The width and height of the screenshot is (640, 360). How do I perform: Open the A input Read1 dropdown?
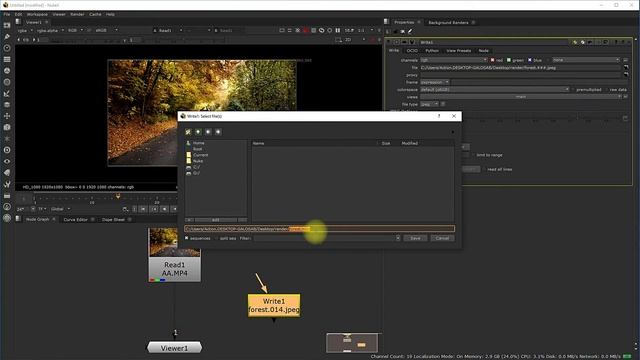click(167, 30)
